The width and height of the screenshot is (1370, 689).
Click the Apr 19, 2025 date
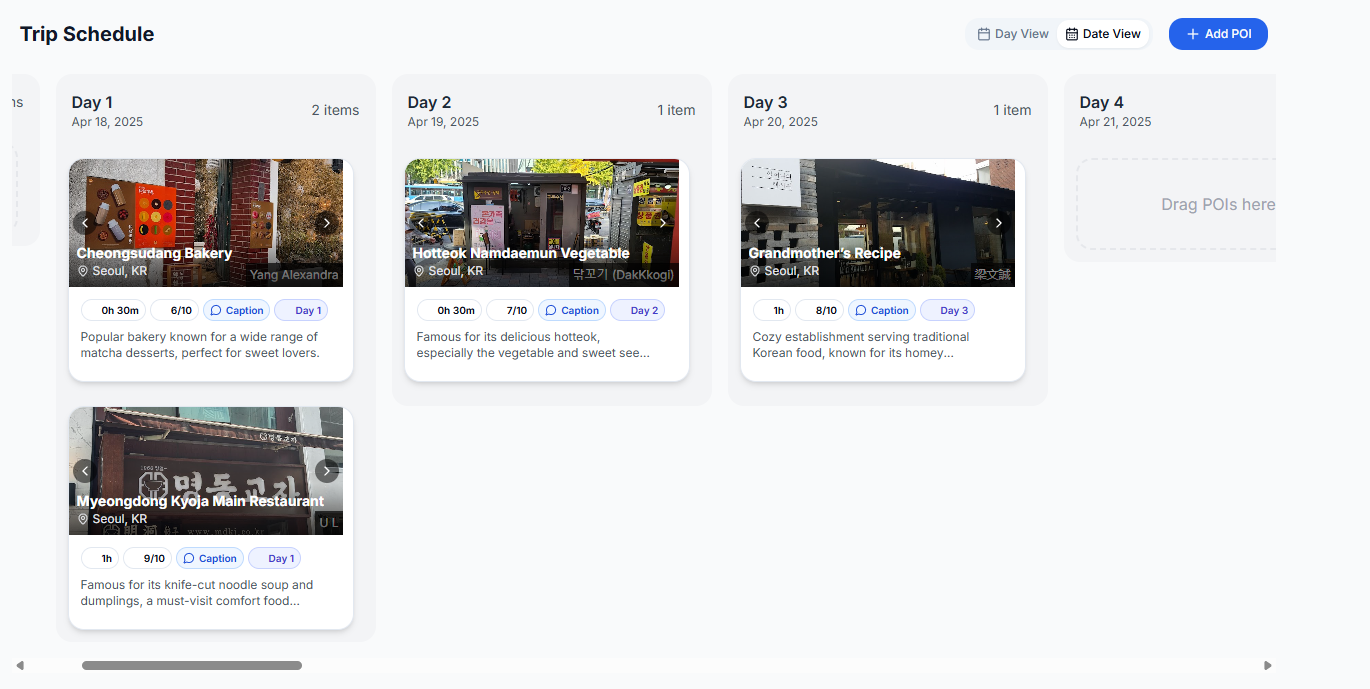pyautogui.click(x=443, y=122)
